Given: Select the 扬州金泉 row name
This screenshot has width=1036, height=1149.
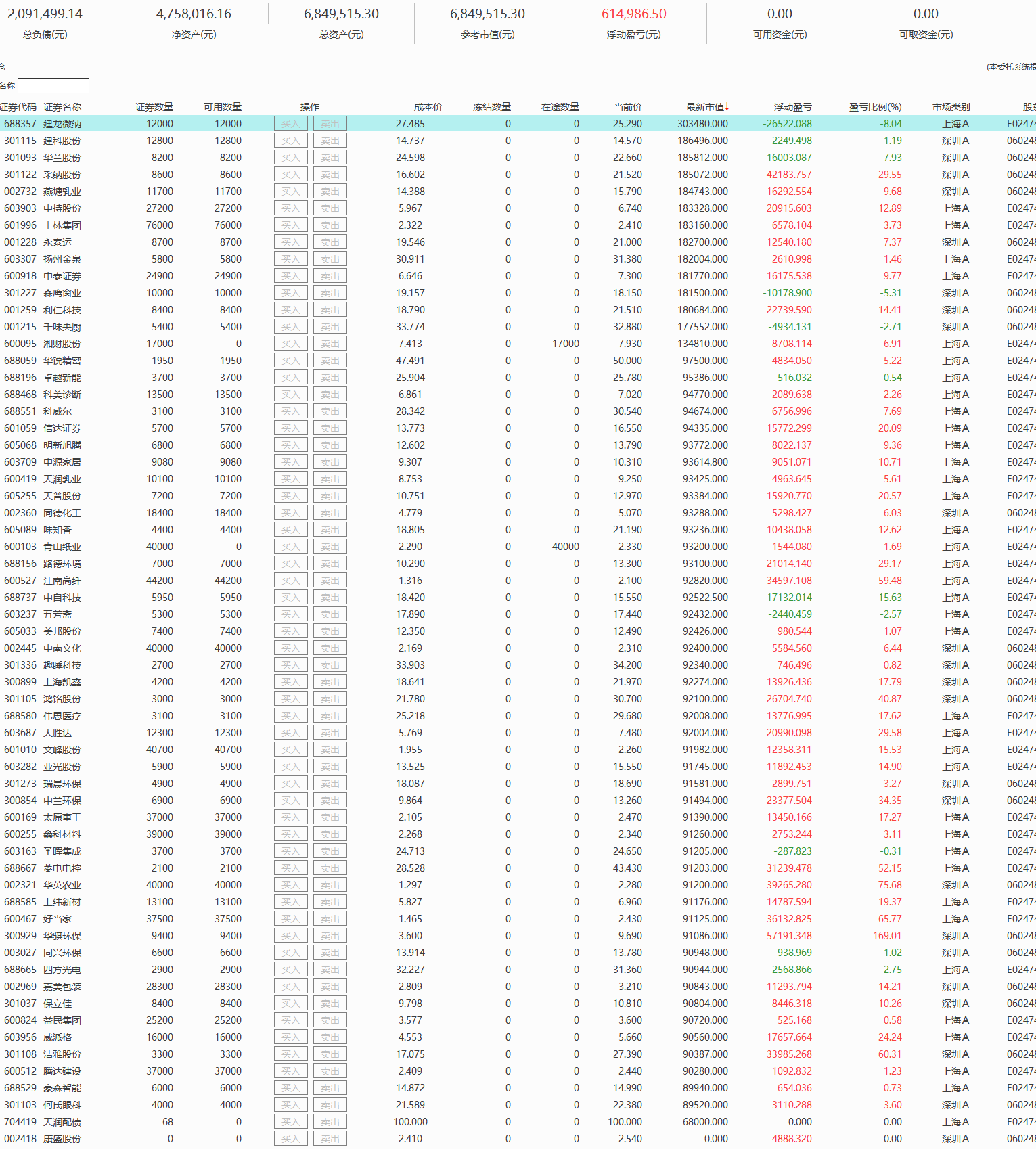Looking at the screenshot, I should tap(62, 259).
